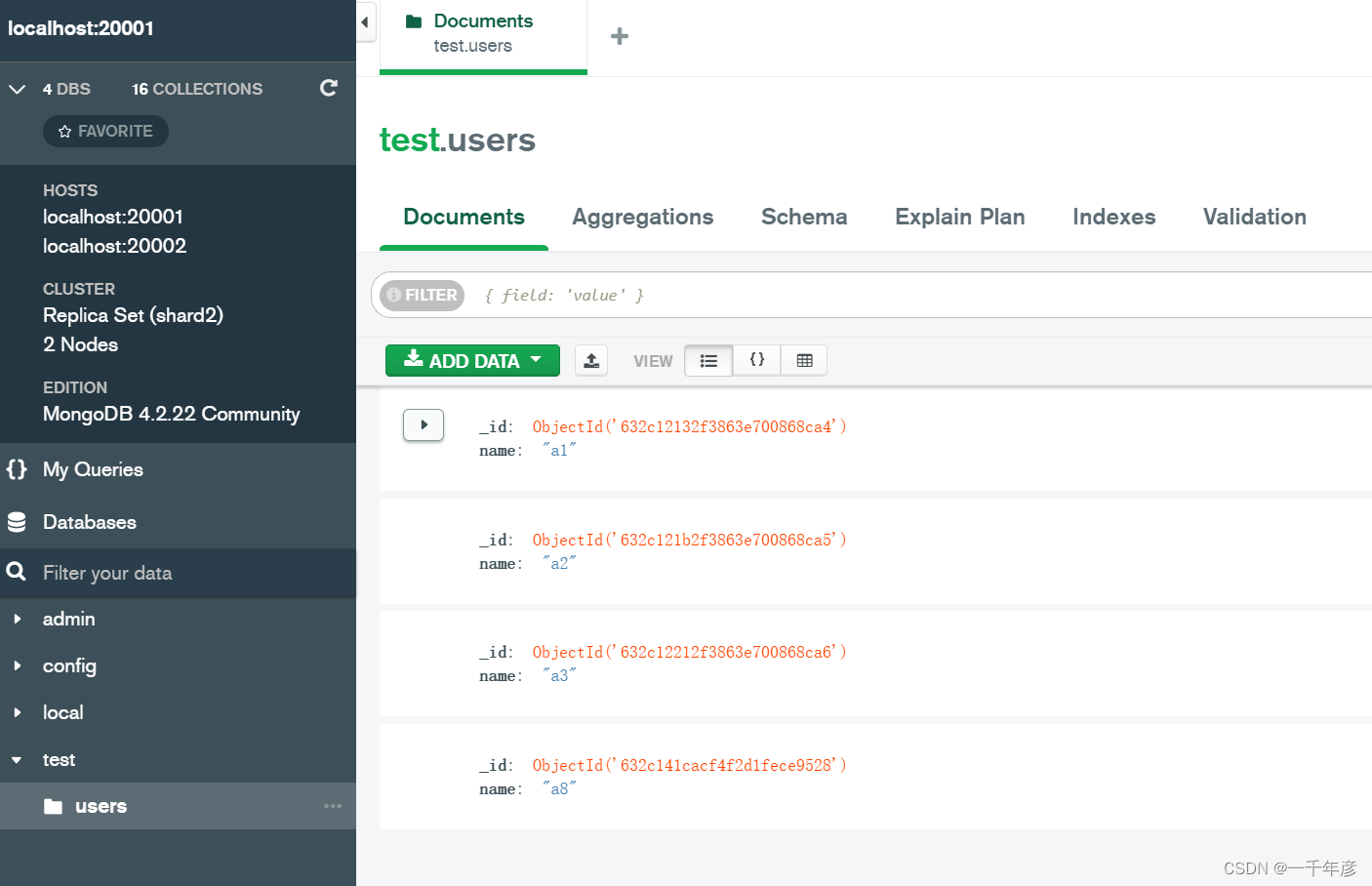This screenshot has height=886, width=1372.
Task: Switch to the Validation tab
Action: coord(1254,217)
